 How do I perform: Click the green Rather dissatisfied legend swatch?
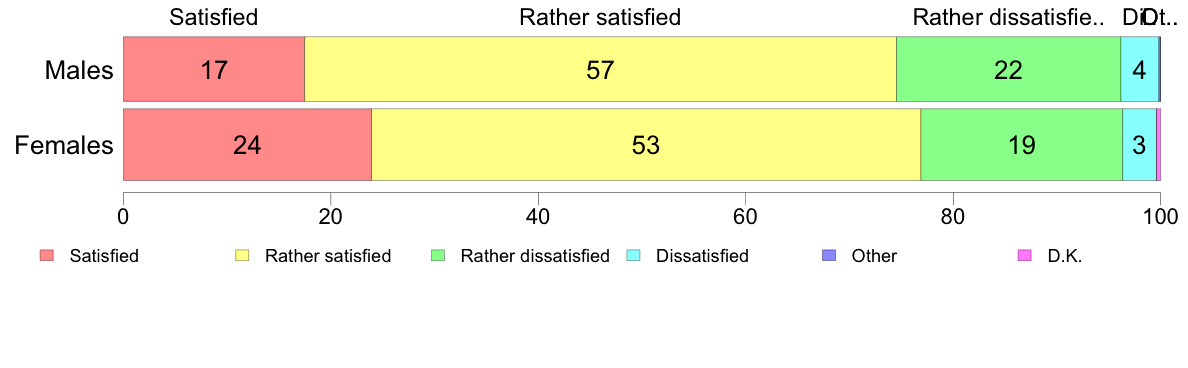[438, 256]
